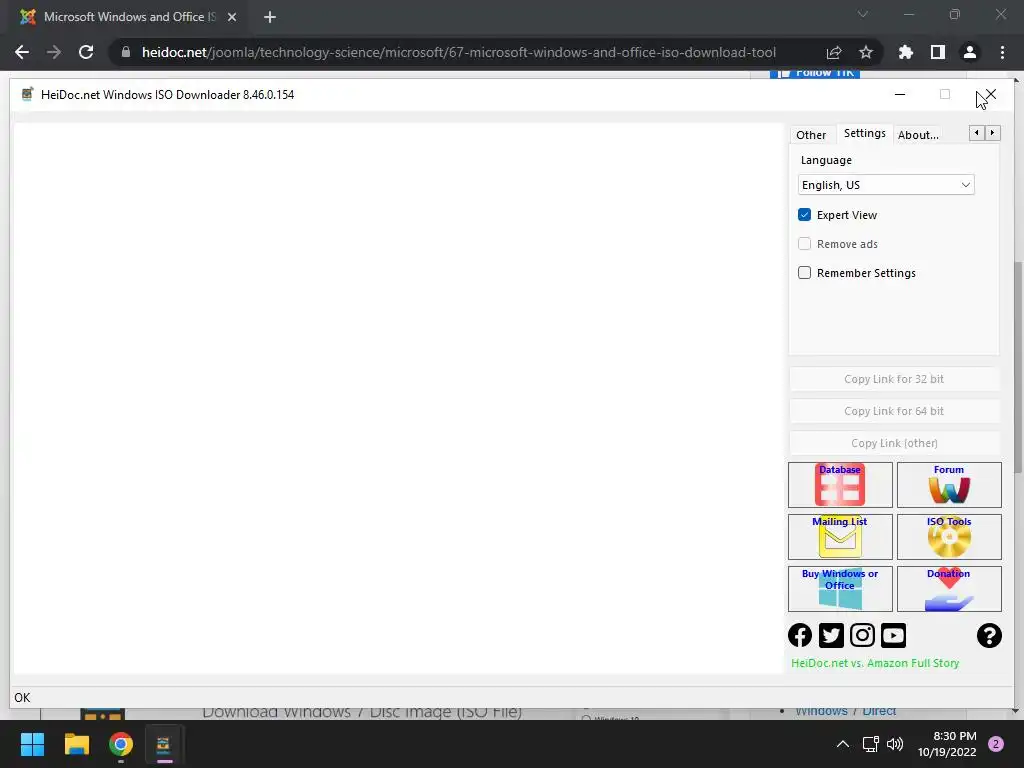Screen dimensions: 1024x768
Task: Open the clock and date panel
Action: tap(947, 744)
